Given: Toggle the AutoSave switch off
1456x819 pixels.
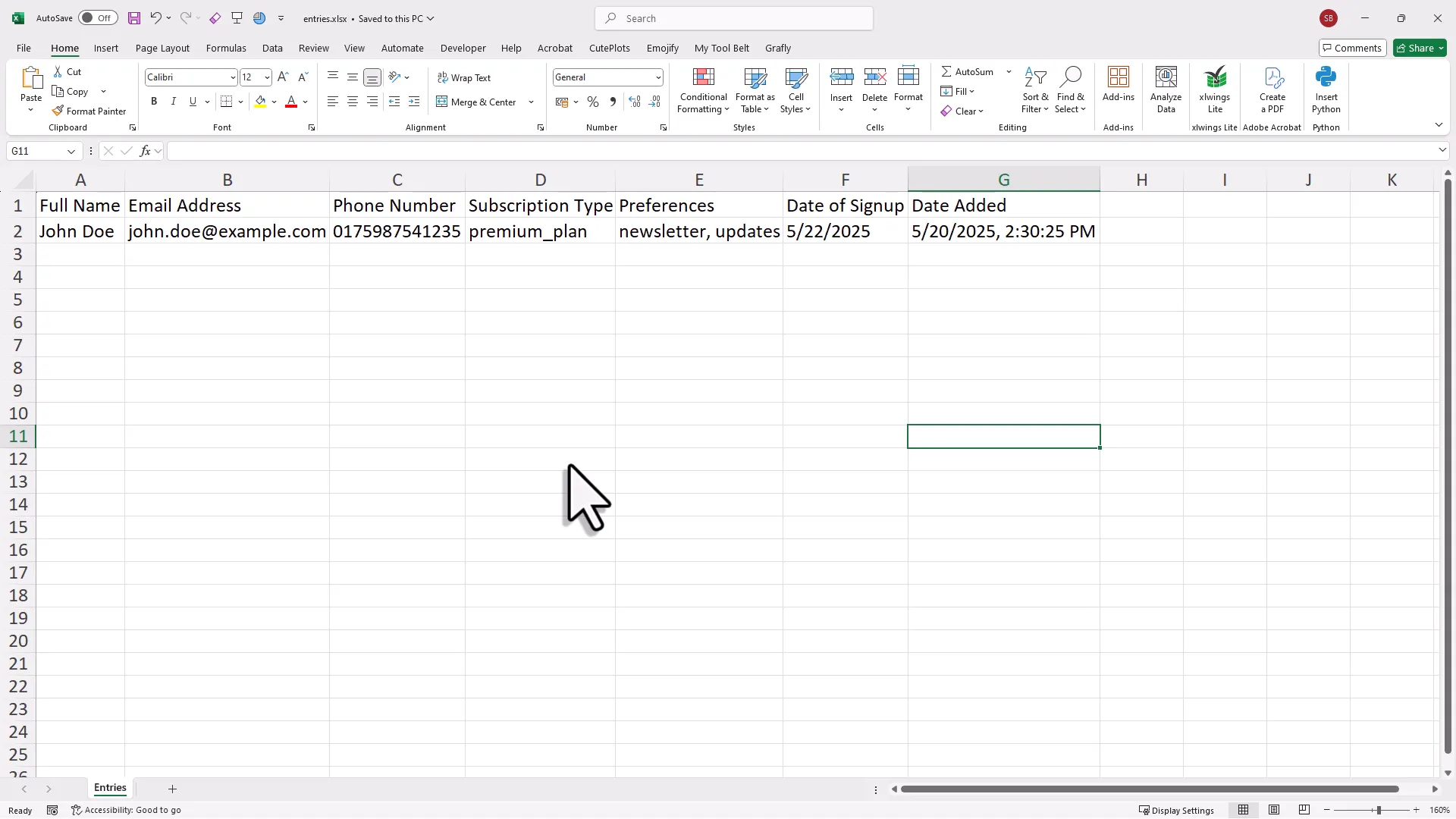Looking at the screenshot, I should point(98,17).
